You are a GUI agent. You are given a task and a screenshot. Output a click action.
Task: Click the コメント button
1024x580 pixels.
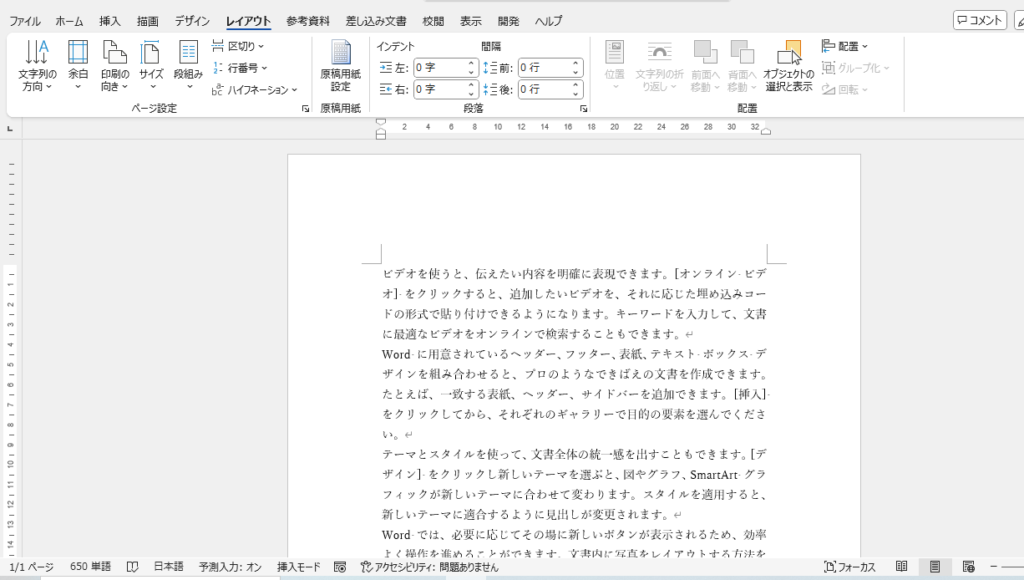[x=980, y=20]
